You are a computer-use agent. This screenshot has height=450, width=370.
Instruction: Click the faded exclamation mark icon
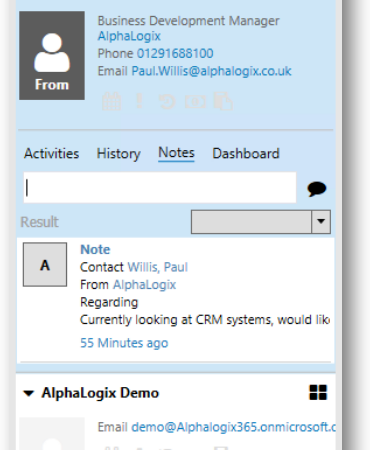point(139,101)
